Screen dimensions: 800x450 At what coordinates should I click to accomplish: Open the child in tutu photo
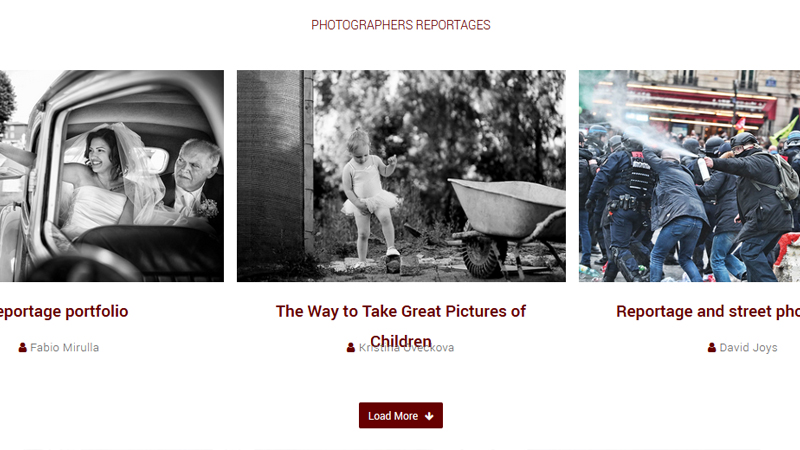tap(401, 176)
